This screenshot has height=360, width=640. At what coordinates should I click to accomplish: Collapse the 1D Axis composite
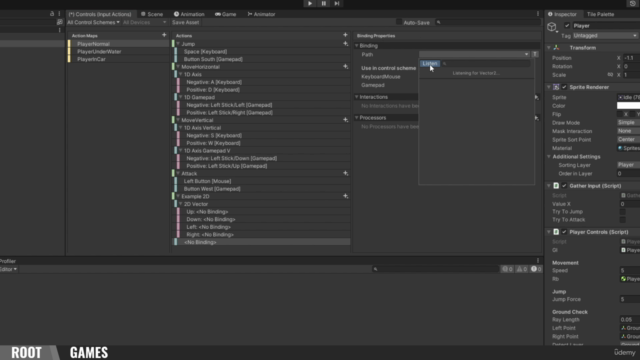(x=180, y=74)
